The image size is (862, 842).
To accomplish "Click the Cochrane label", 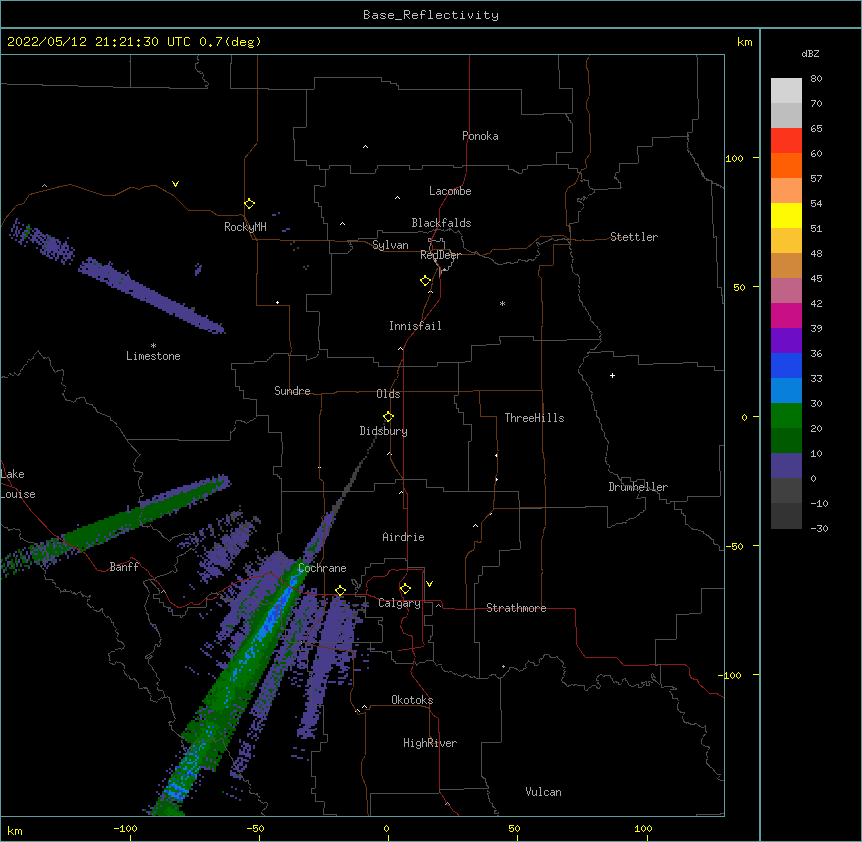I will 322,568.
